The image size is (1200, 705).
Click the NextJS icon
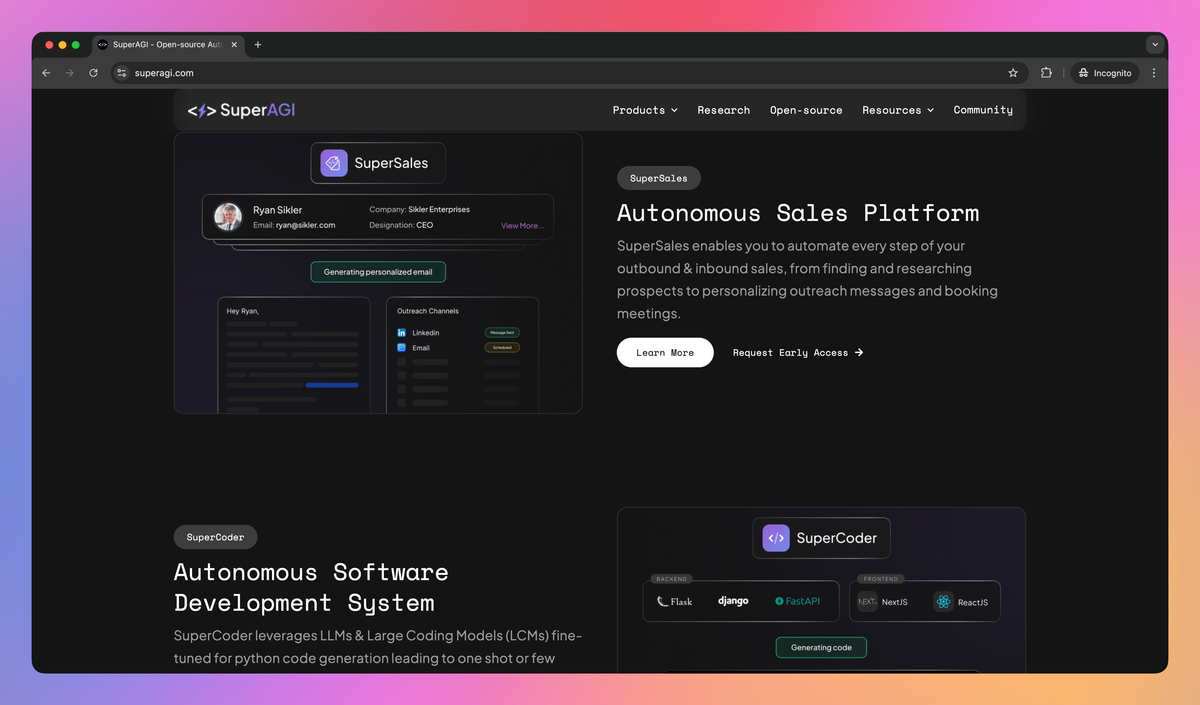click(867, 602)
